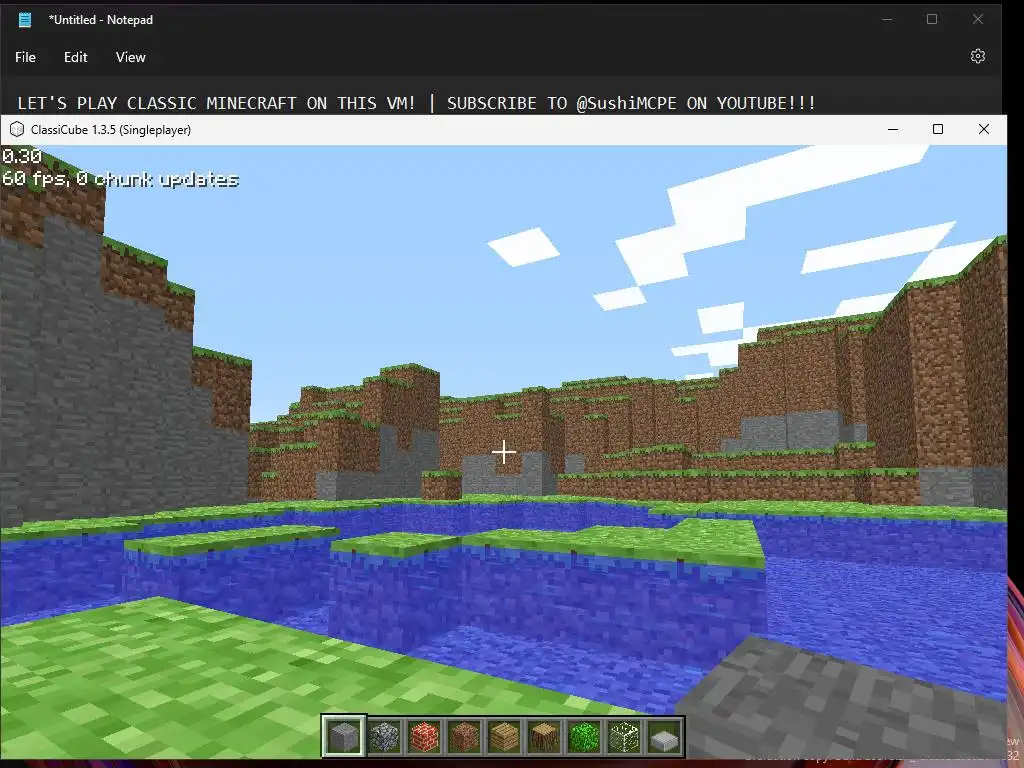Select the dirt block in hotbar

(464, 737)
